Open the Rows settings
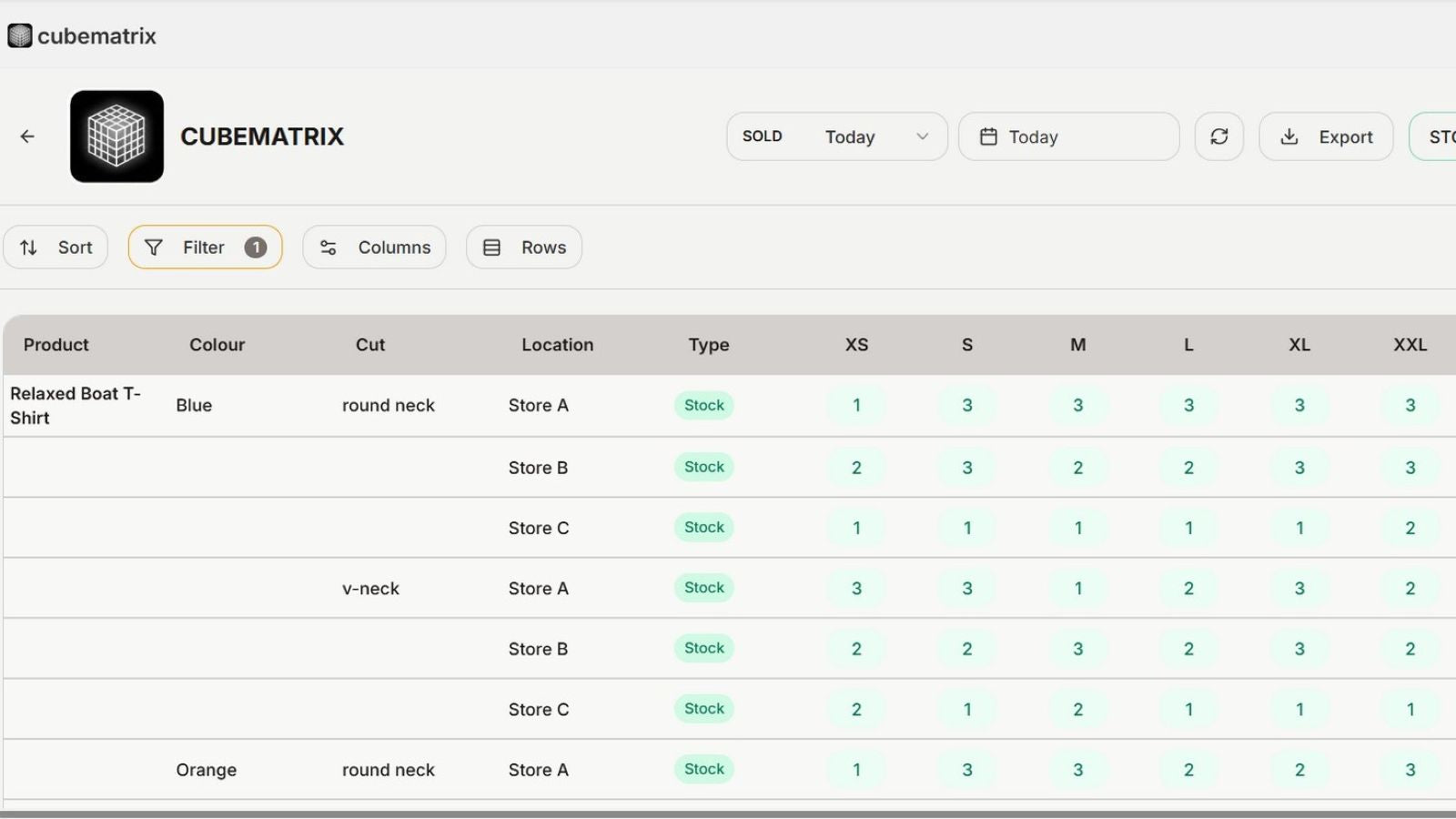 coord(524,248)
